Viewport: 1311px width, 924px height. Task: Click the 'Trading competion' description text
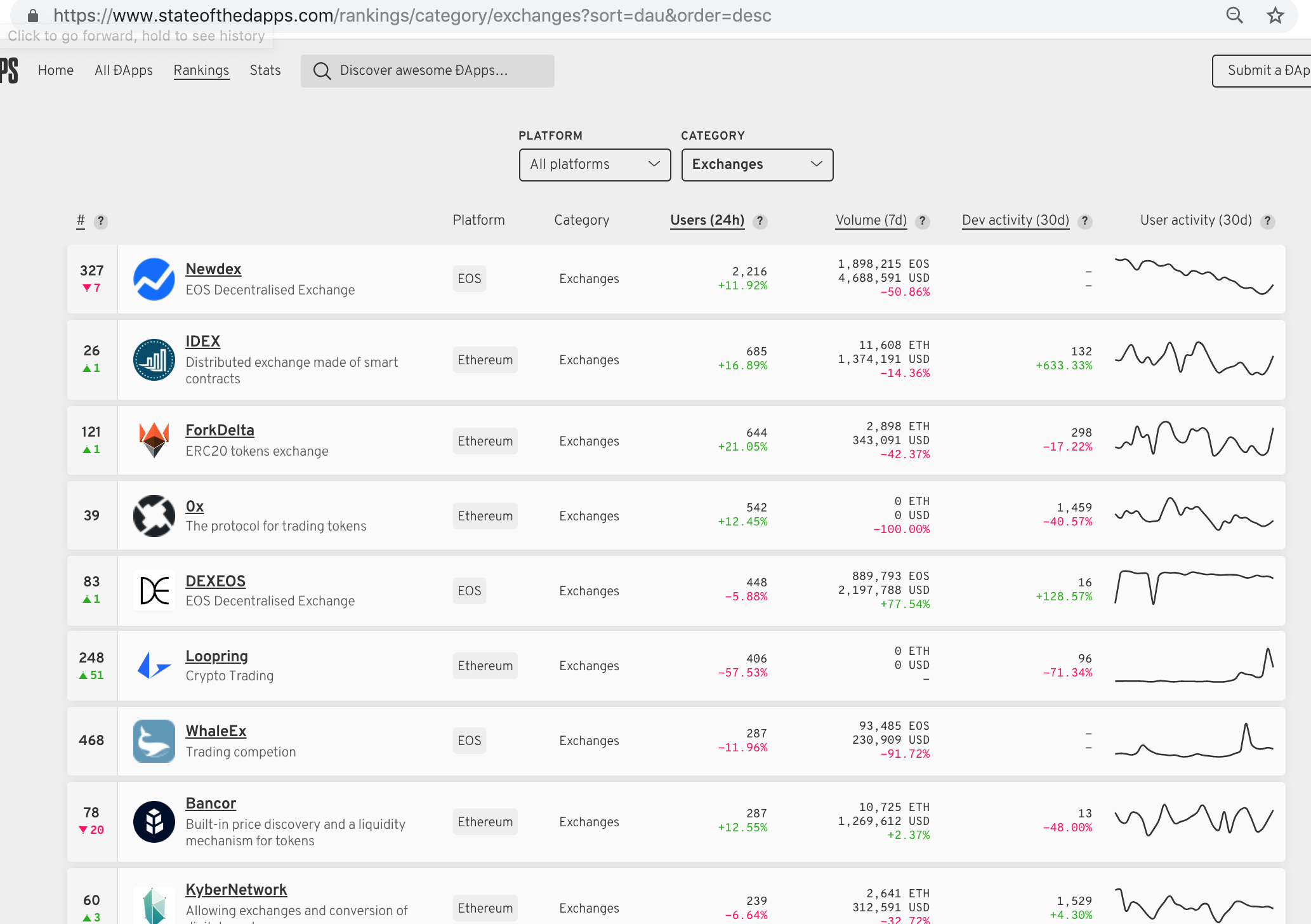(x=240, y=752)
